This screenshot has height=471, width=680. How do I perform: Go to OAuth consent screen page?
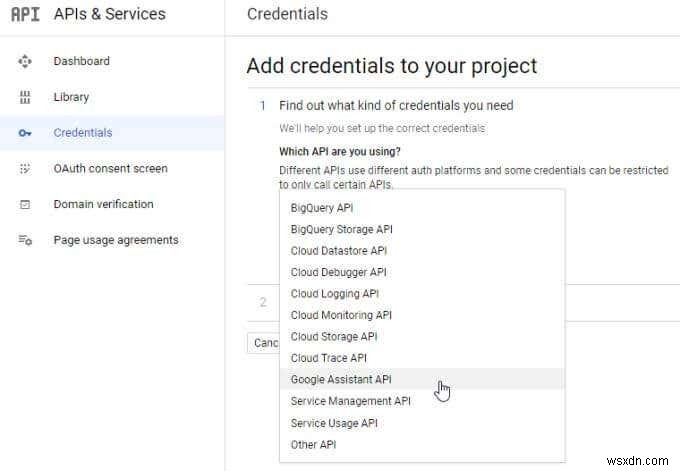pyautogui.click(x=110, y=169)
